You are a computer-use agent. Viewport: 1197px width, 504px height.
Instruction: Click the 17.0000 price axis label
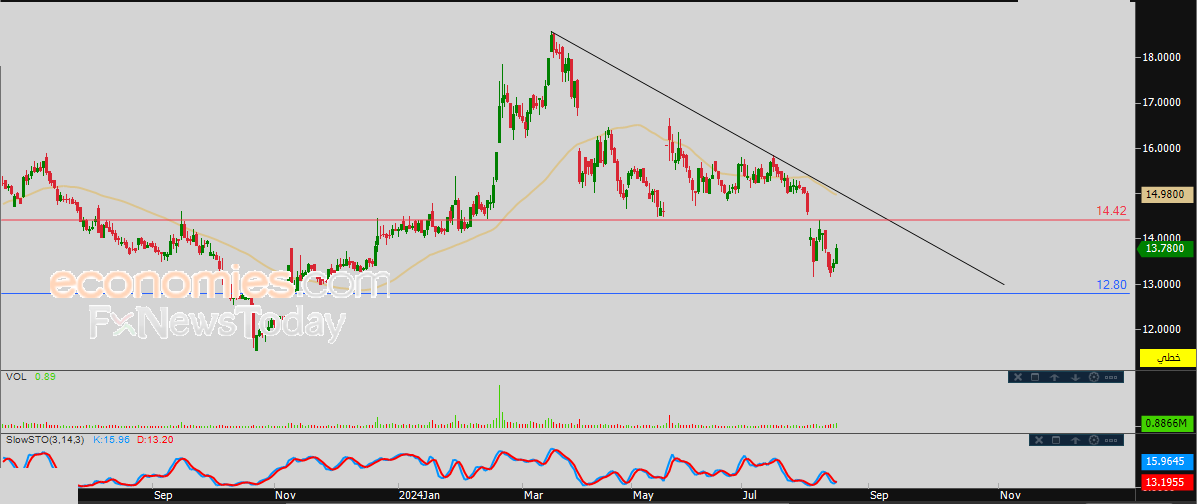pyautogui.click(x=1164, y=102)
